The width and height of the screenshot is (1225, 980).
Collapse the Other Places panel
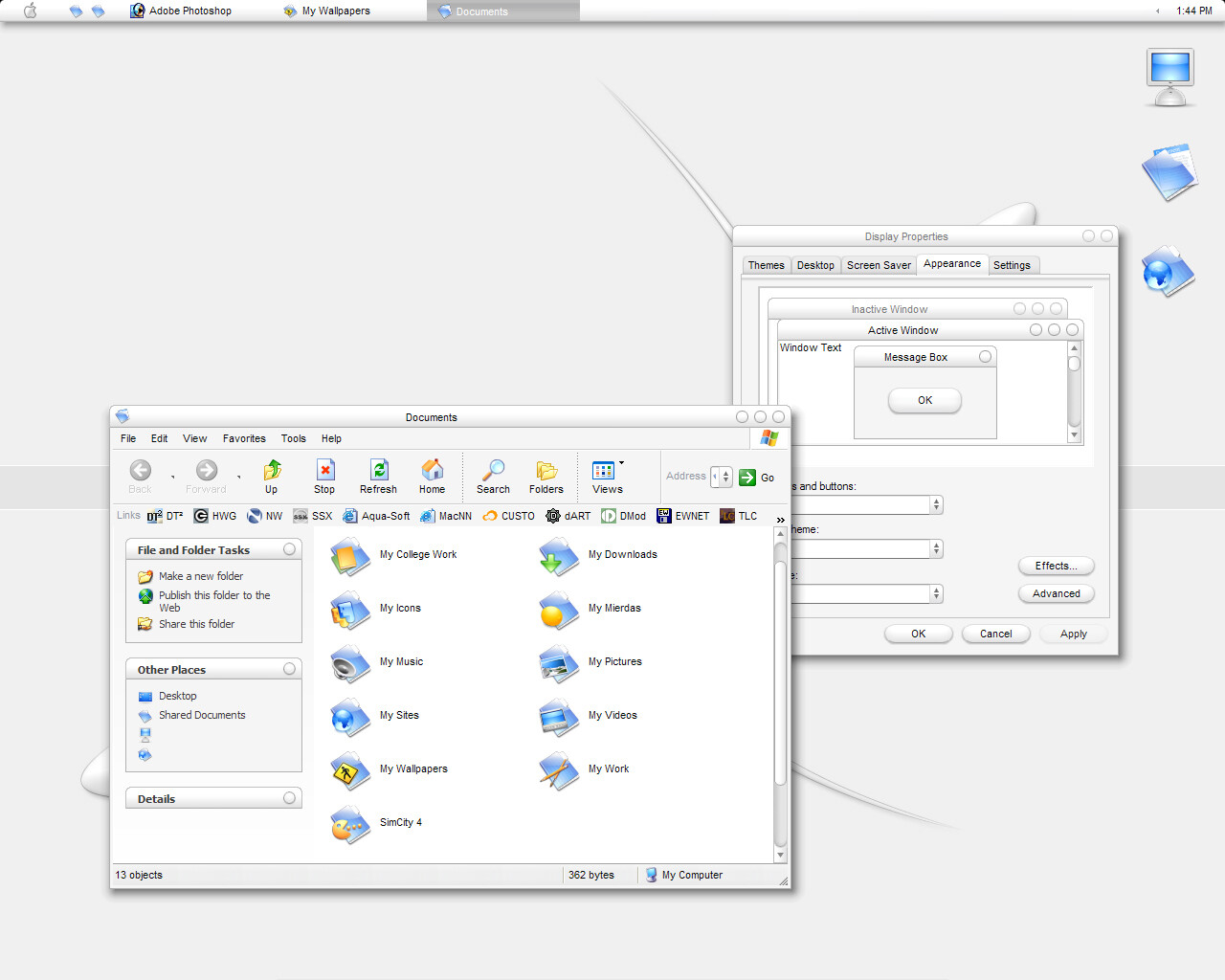click(289, 669)
